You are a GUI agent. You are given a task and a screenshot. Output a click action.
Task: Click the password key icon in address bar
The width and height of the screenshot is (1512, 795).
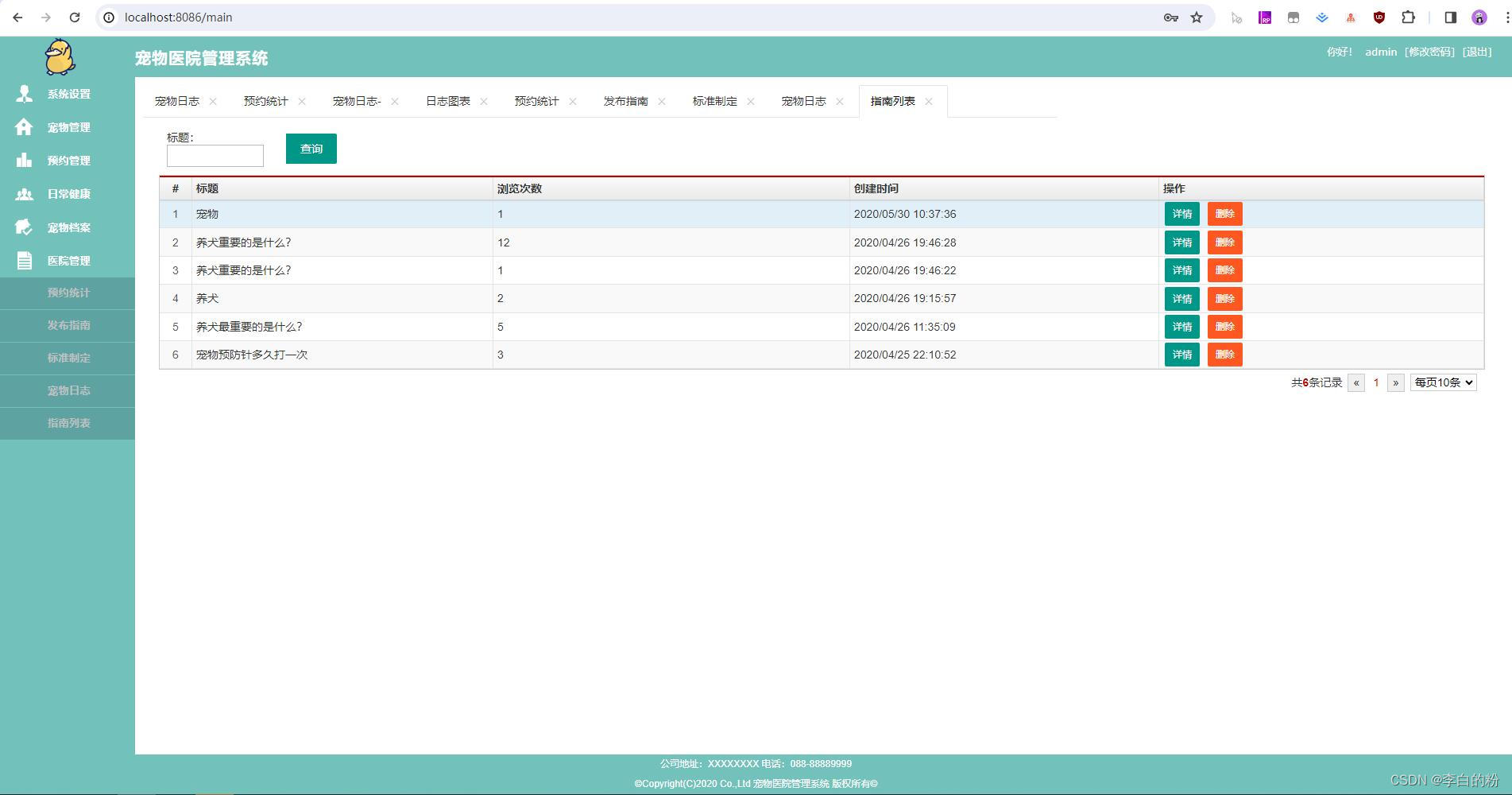tap(1170, 17)
